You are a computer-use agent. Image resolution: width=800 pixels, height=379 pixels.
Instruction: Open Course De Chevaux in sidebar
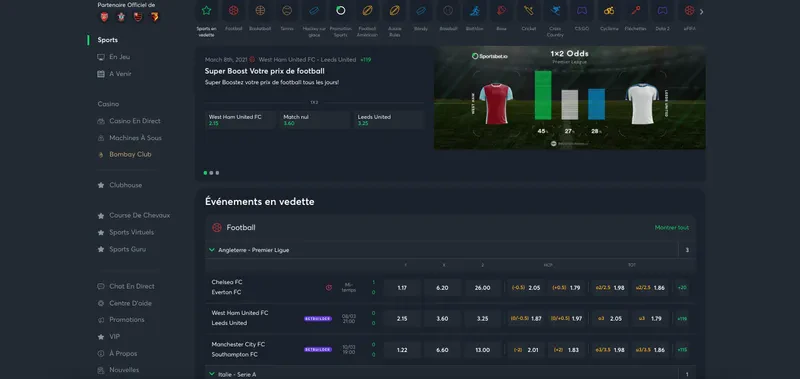pos(139,215)
